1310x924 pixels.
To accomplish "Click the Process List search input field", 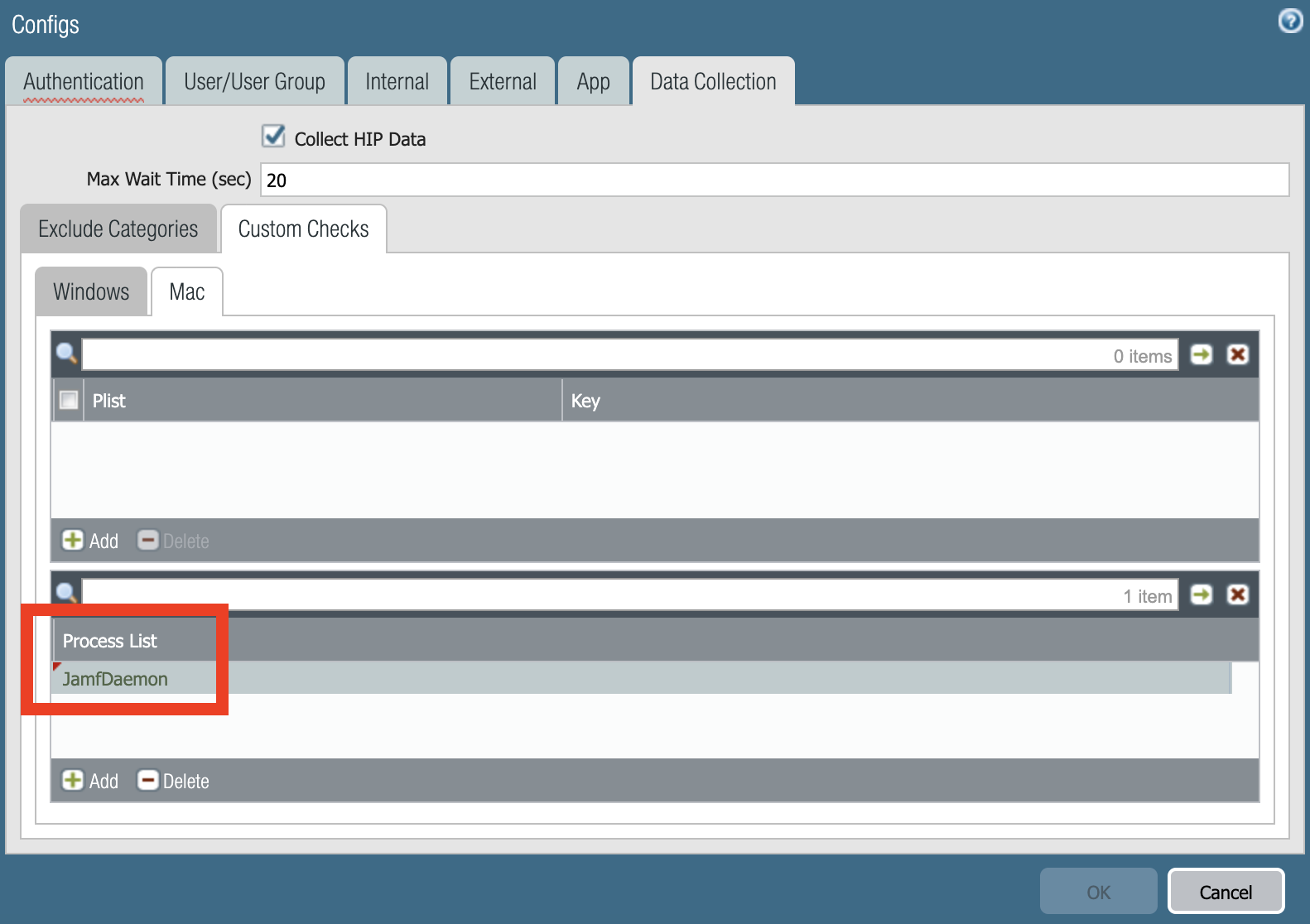I will 630,595.
